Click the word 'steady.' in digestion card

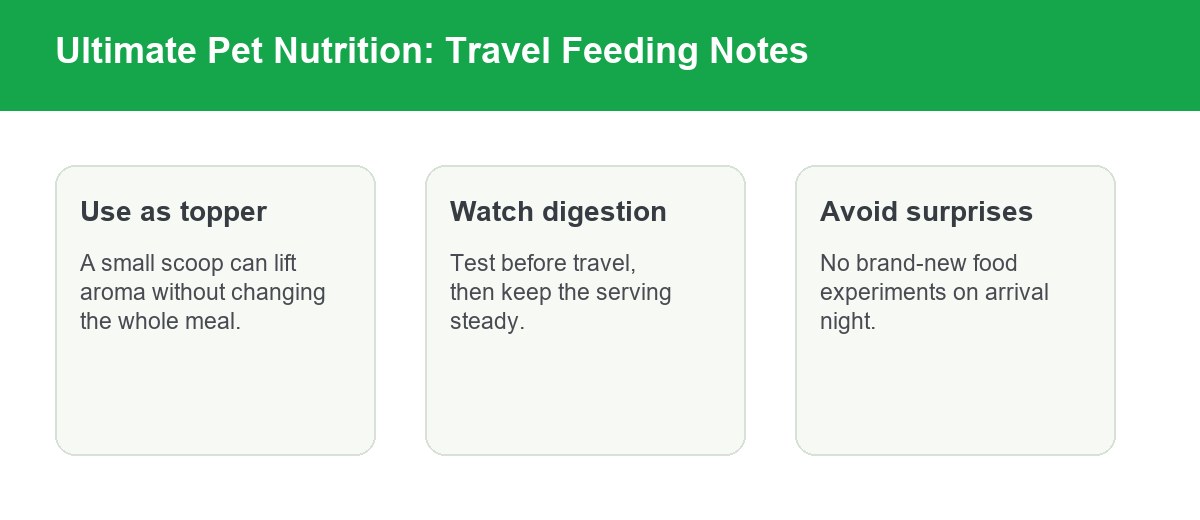coord(487,322)
